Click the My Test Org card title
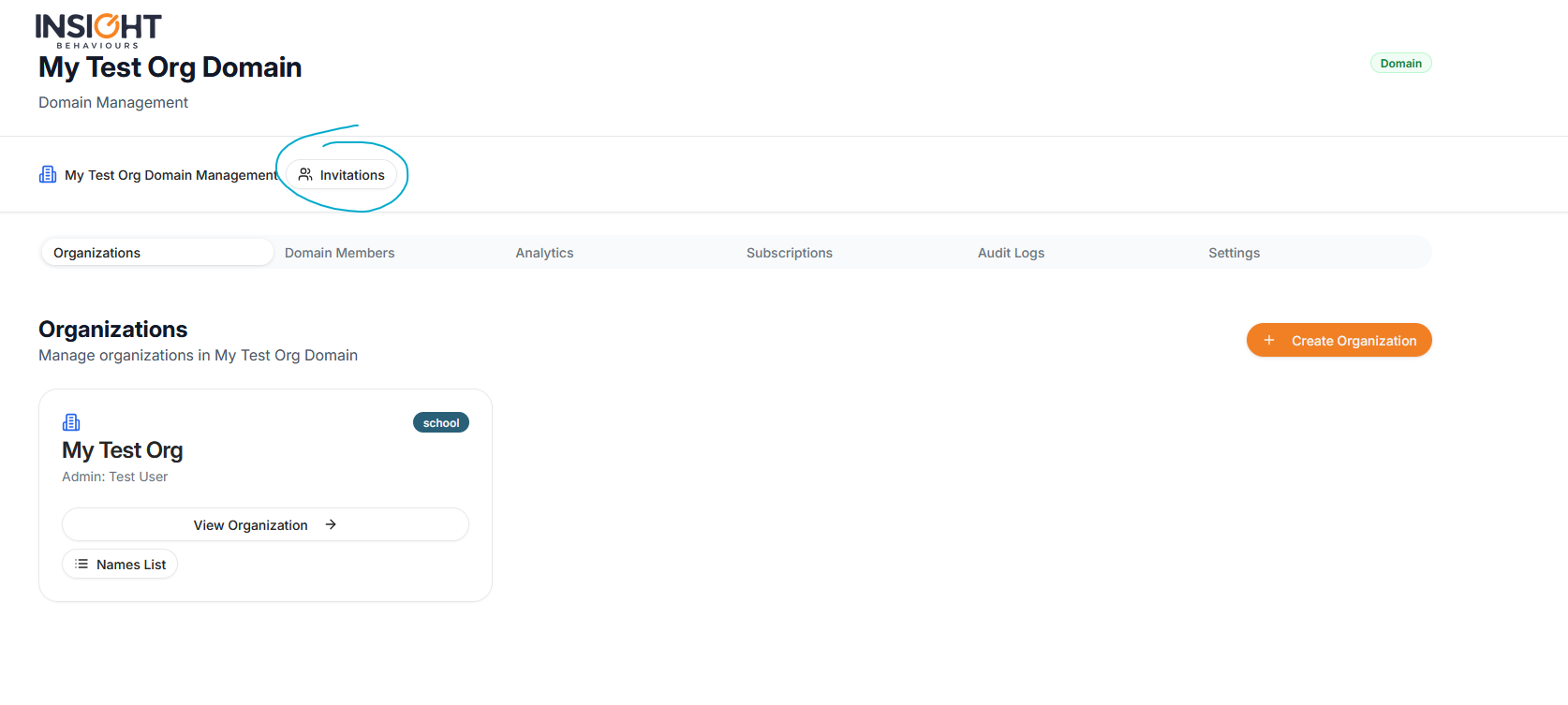1568x705 pixels. pos(123,450)
